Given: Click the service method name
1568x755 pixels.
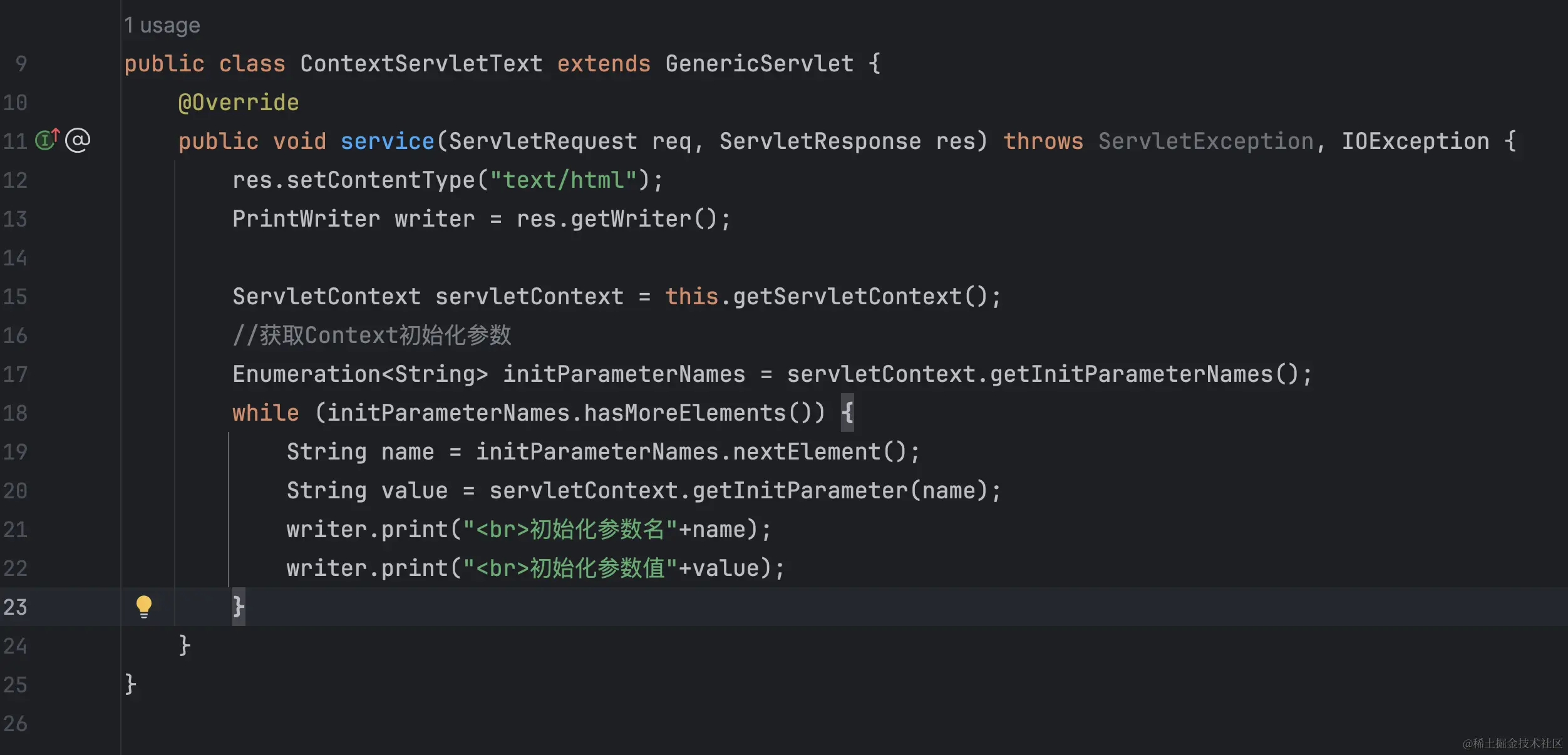Looking at the screenshot, I should coord(387,141).
